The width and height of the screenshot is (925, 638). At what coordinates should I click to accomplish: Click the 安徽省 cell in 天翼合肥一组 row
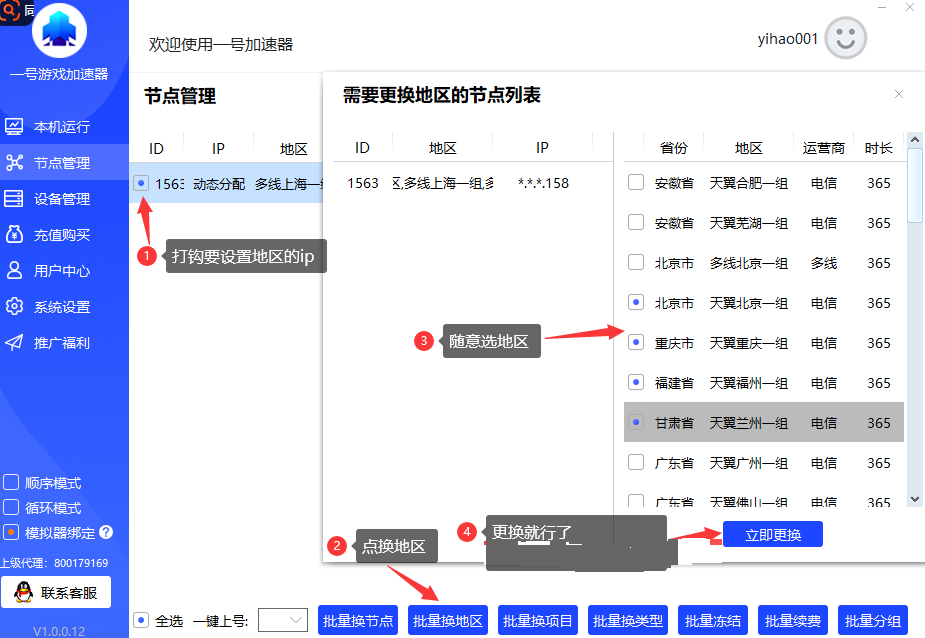point(674,183)
